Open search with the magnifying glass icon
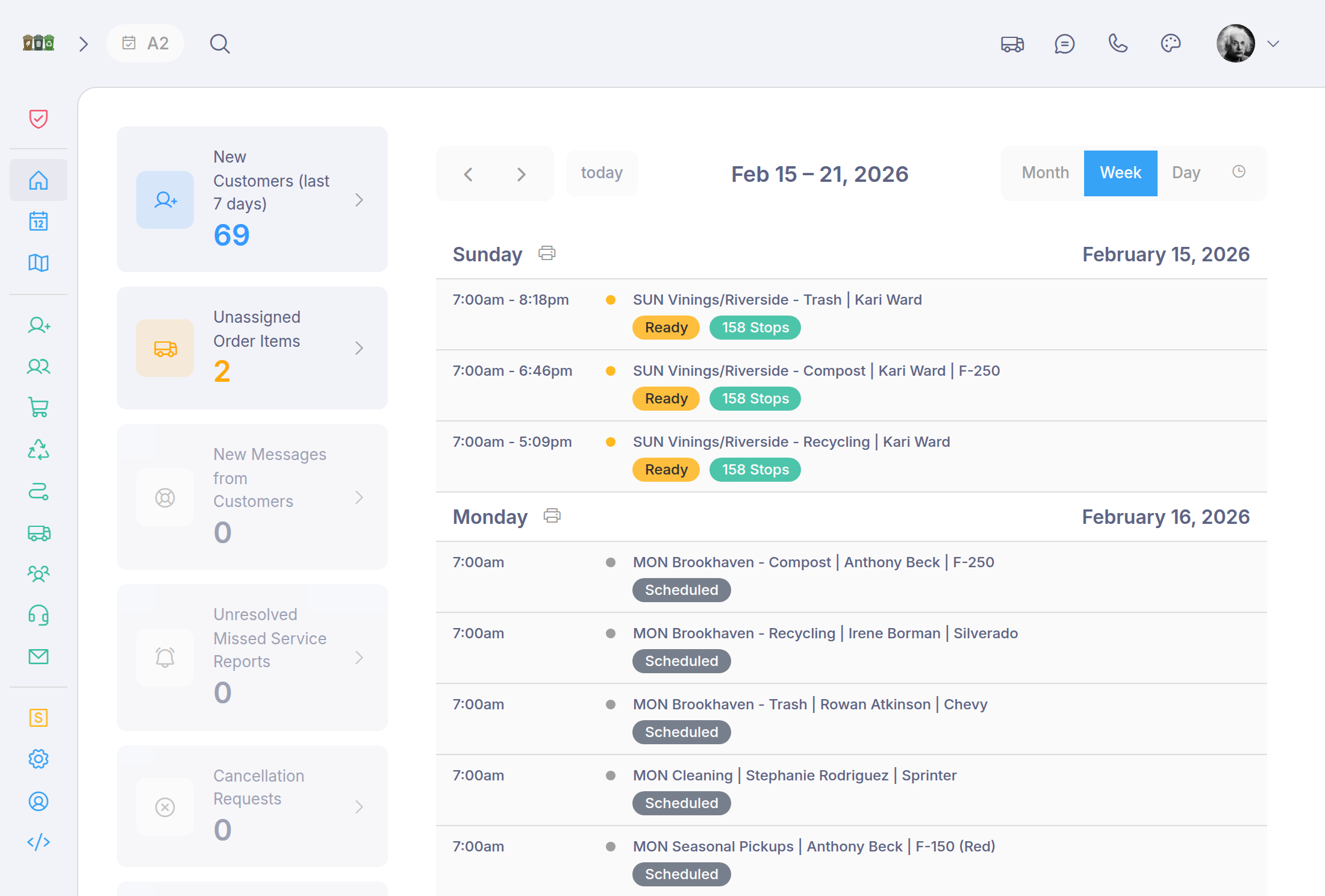Screen dimensions: 1325x896 coord(220,43)
